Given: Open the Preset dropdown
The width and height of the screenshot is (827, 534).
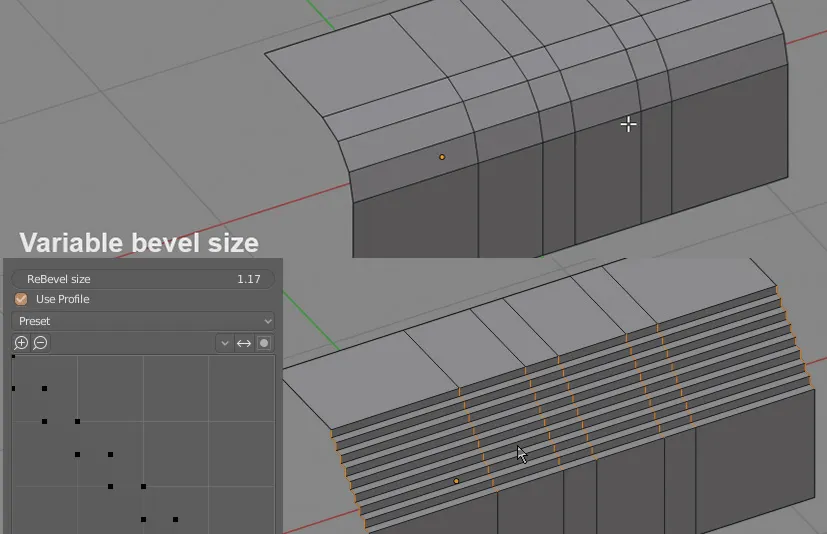Looking at the screenshot, I should [x=143, y=321].
